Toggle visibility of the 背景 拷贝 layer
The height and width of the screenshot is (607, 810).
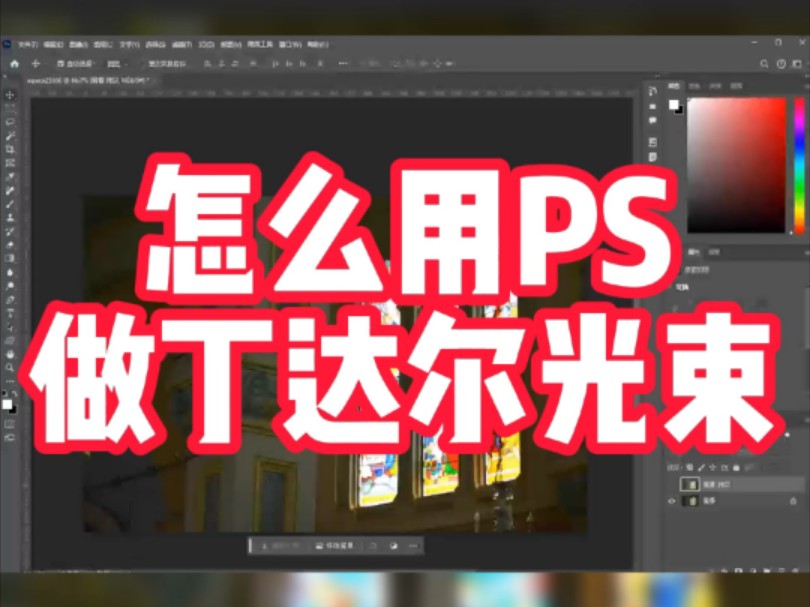(672, 483)
